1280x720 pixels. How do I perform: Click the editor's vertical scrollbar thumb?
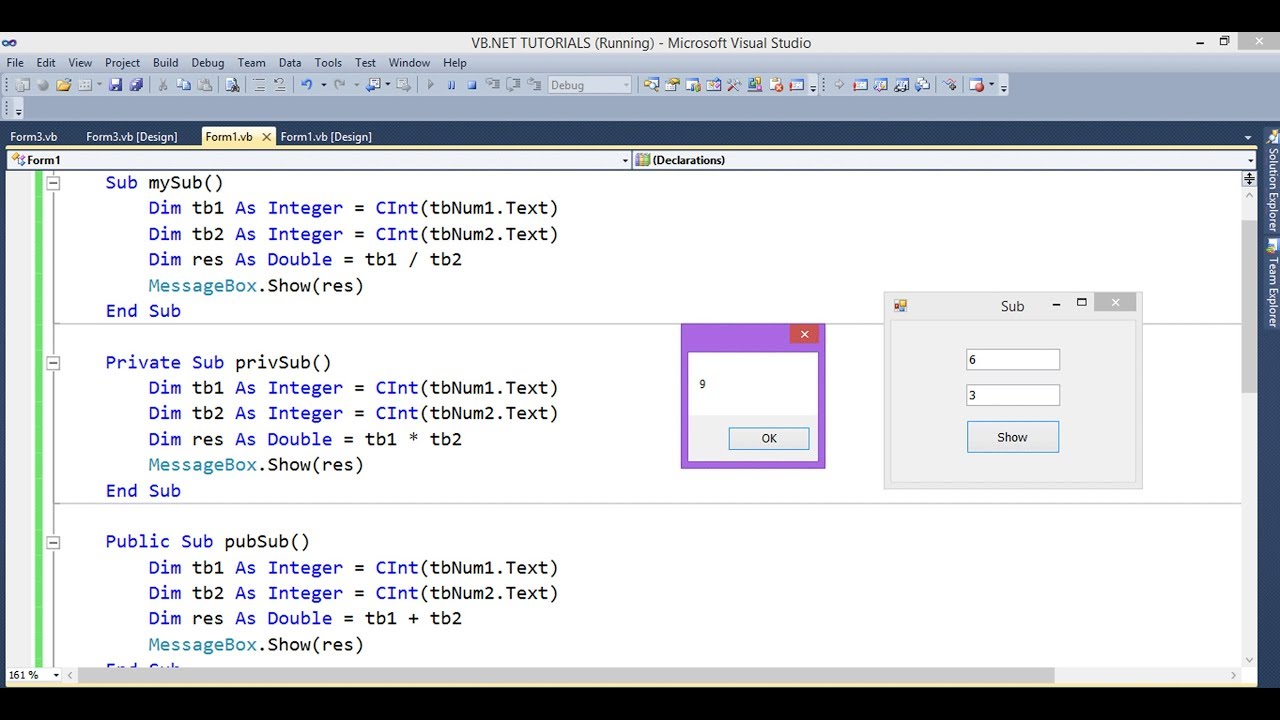coord(1249,306)
